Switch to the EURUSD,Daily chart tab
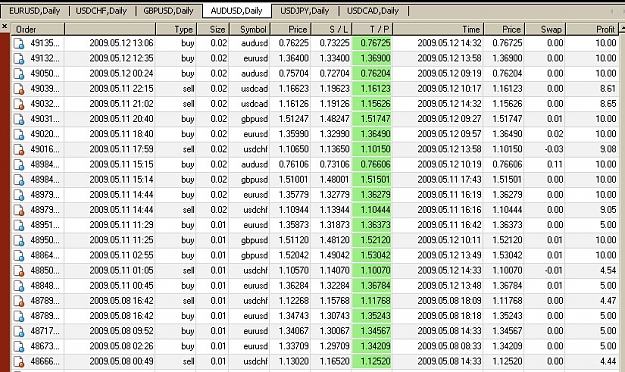The image size is (625, 372). click(34, 11)
